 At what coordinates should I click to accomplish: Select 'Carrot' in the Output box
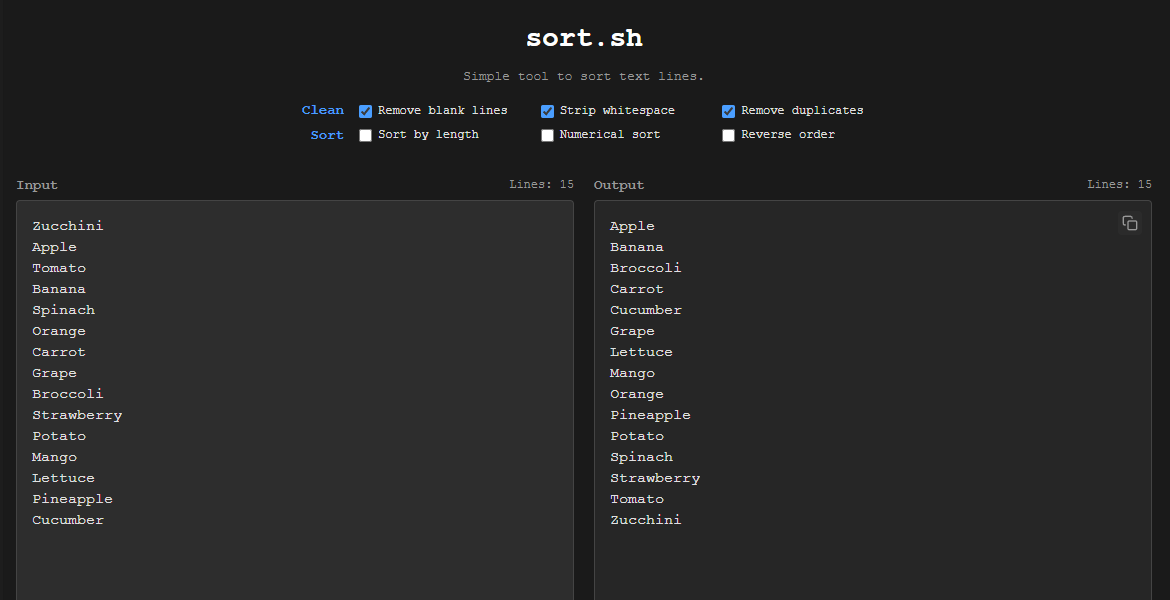636,289
